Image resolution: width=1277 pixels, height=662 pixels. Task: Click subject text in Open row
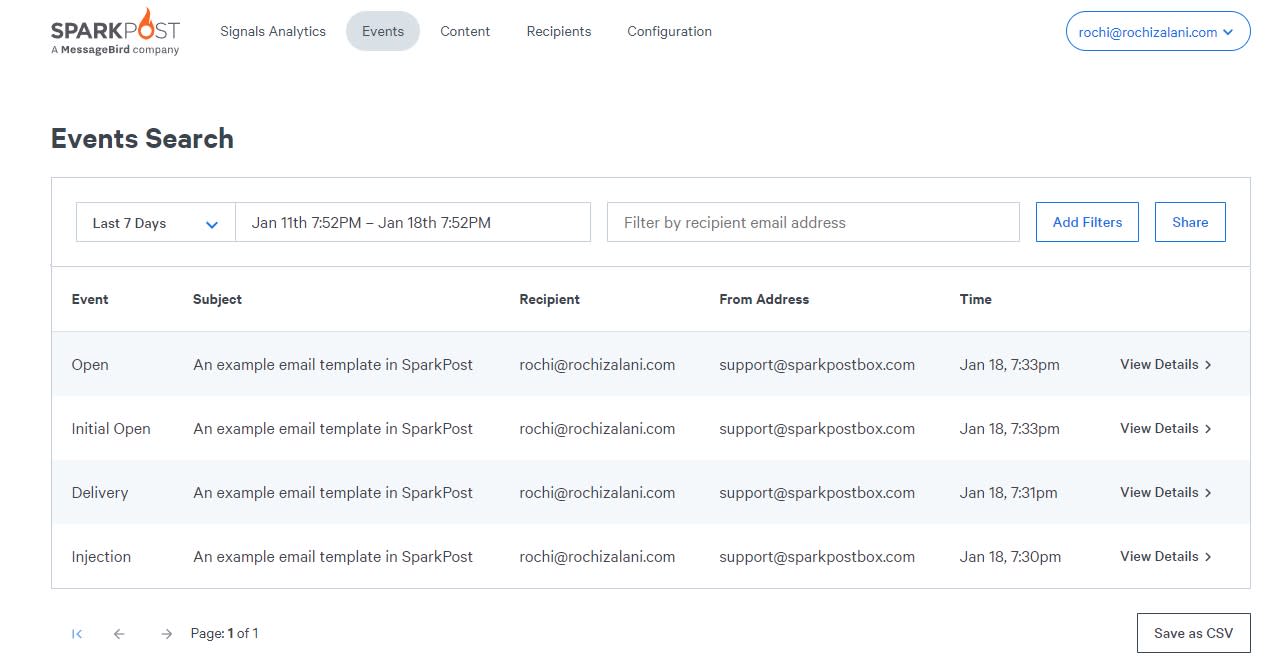(x=333, y=365)
